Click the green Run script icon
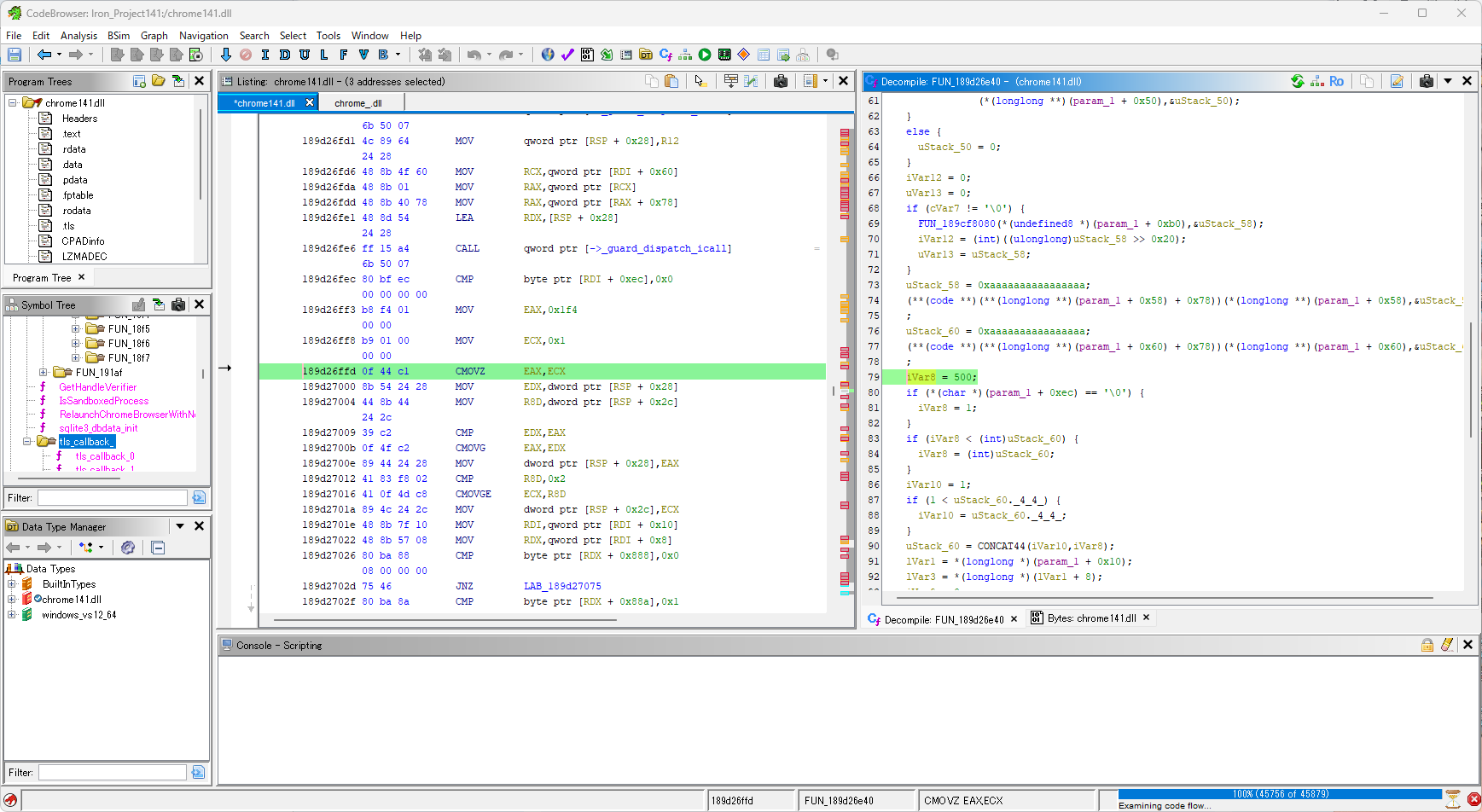The image size is (1482, 812). pyautogui.click(x=705, y=55)
